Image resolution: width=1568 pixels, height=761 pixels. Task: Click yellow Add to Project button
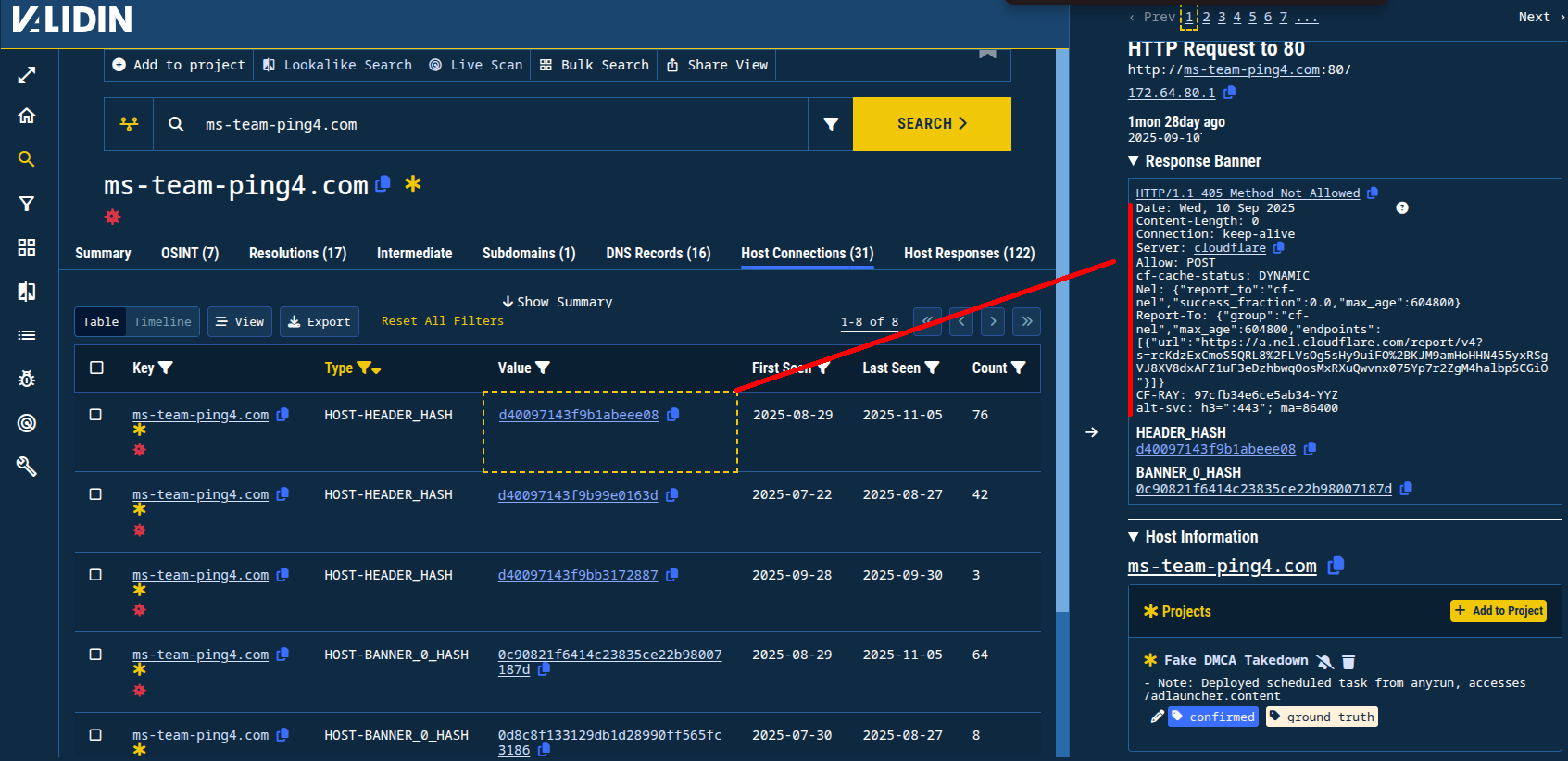tap(1499, 611)
